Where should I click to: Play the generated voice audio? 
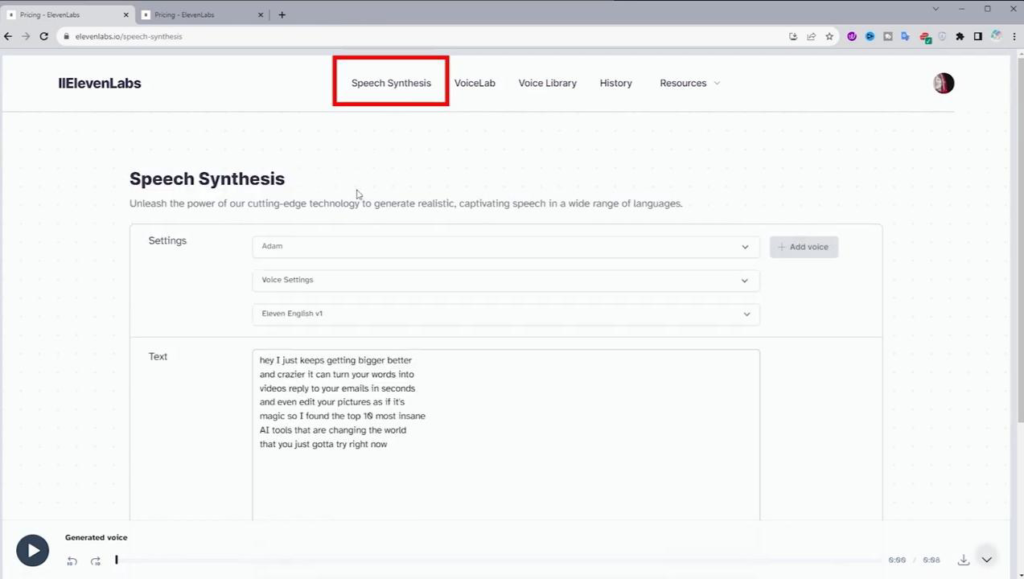(x=32, y=550)
